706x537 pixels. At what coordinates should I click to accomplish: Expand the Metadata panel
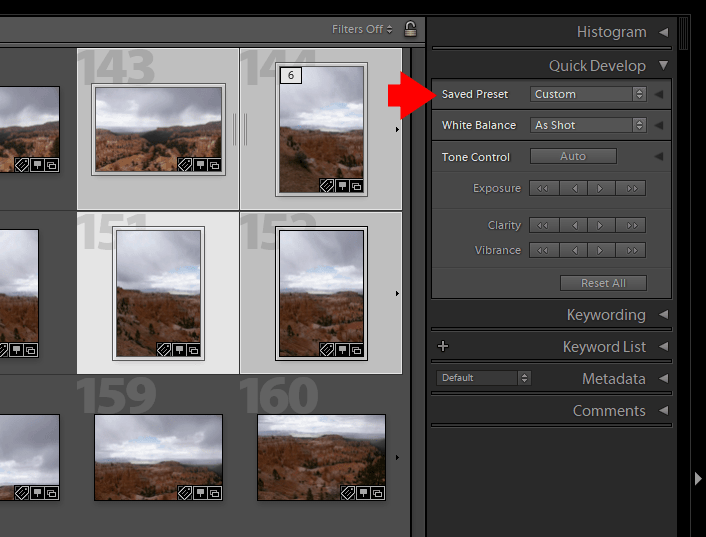663,379
